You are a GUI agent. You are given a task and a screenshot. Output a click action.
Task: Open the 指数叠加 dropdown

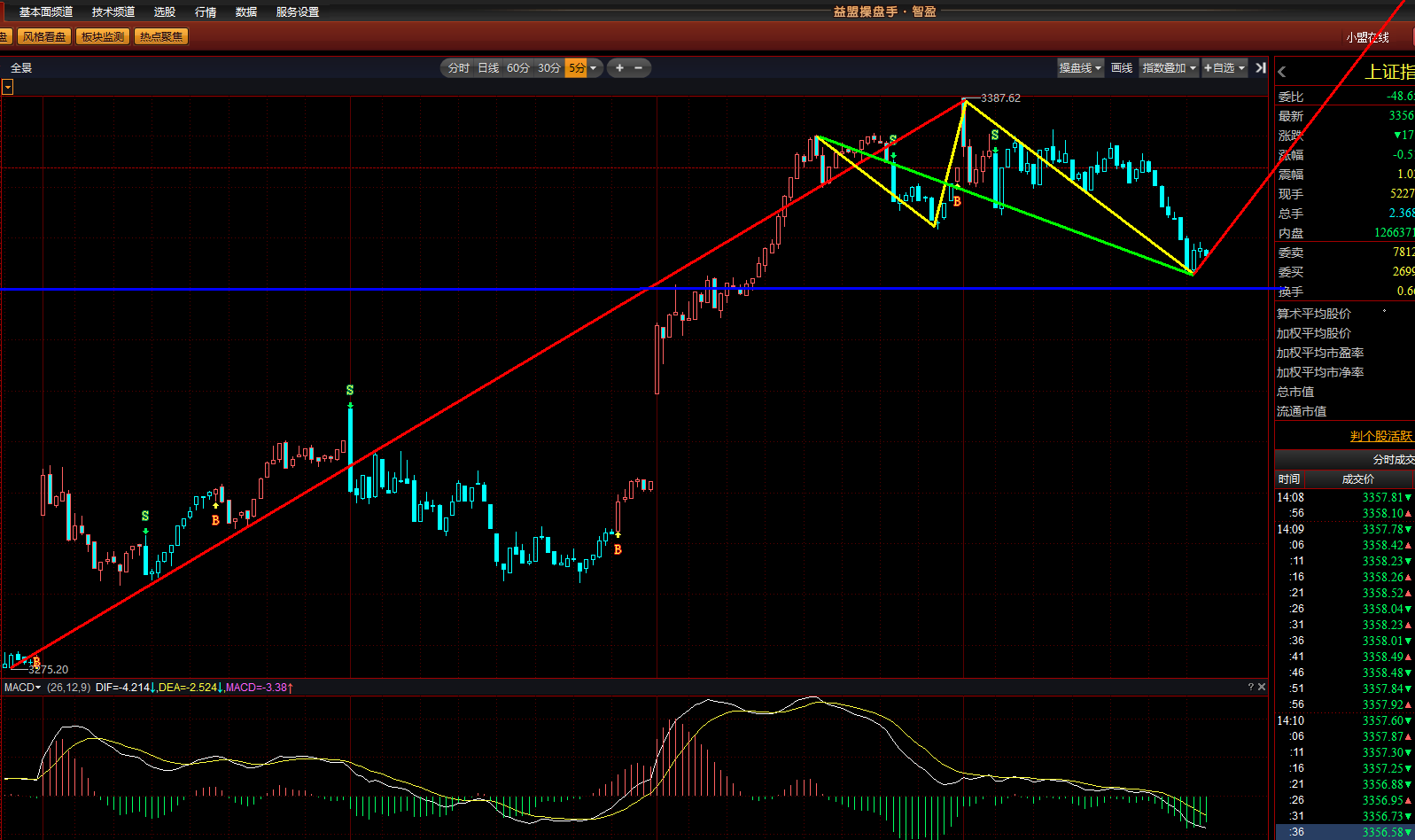1169,67
